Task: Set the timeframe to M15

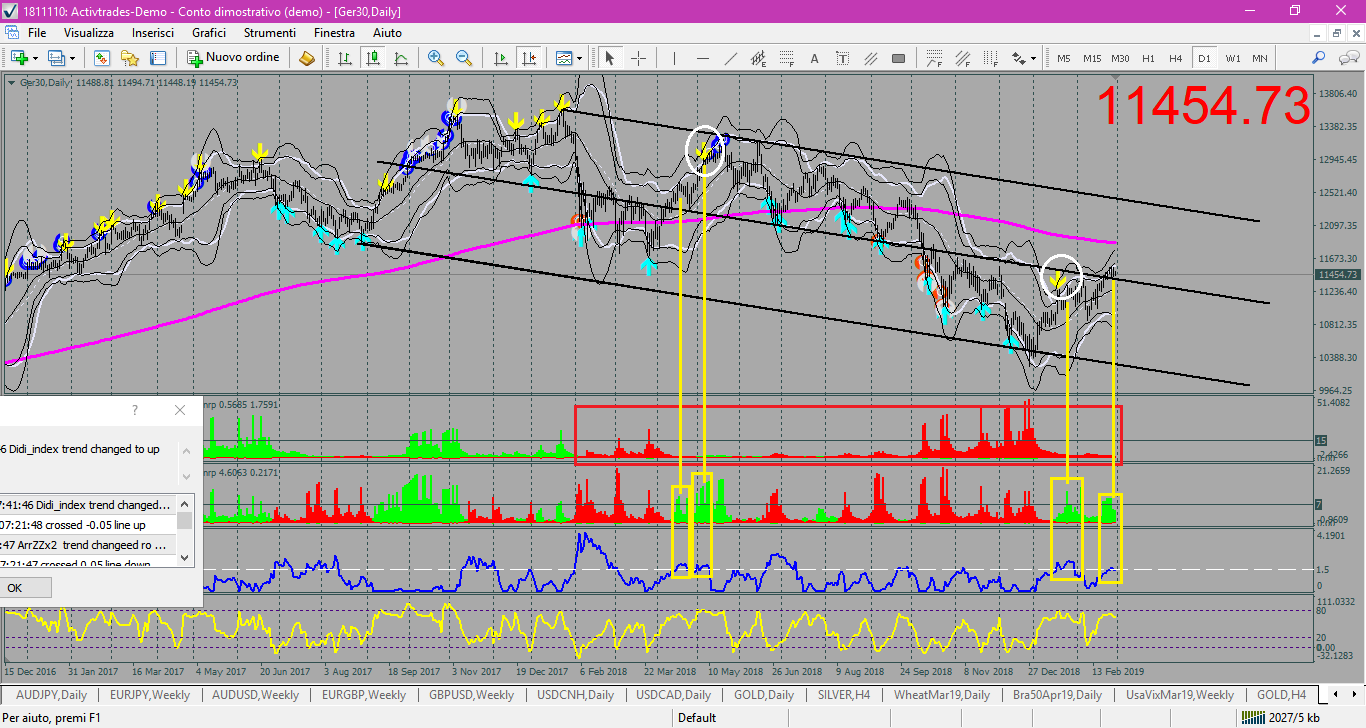Action: [x=1092, y=58]
